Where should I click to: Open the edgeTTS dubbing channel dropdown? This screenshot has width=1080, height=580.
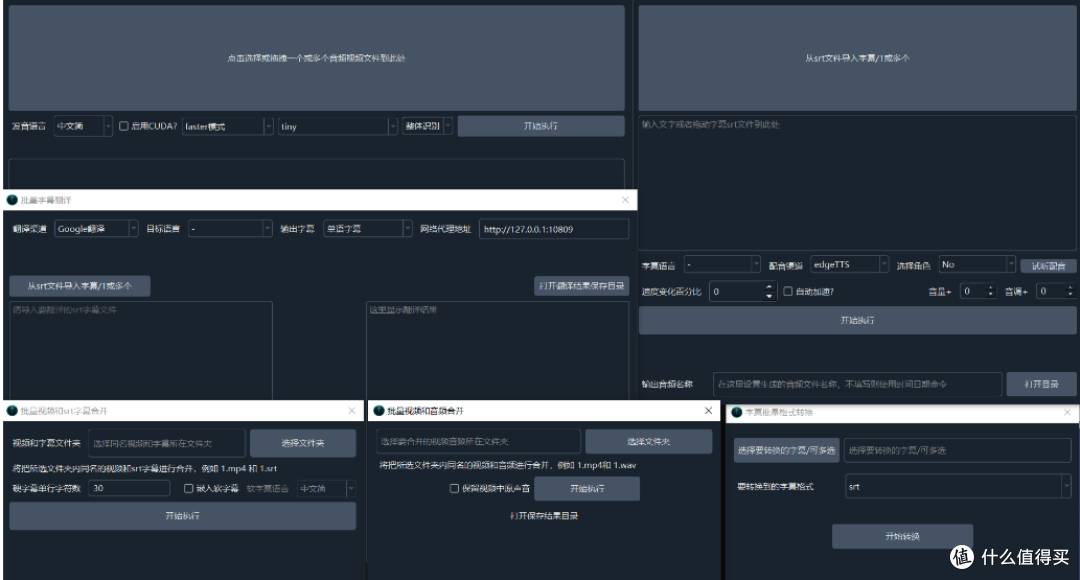coord(849,265)
